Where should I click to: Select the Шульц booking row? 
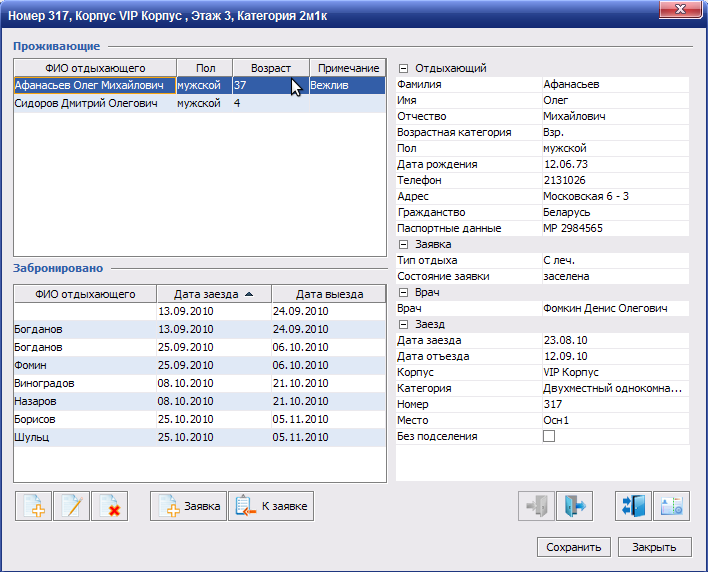200,437
